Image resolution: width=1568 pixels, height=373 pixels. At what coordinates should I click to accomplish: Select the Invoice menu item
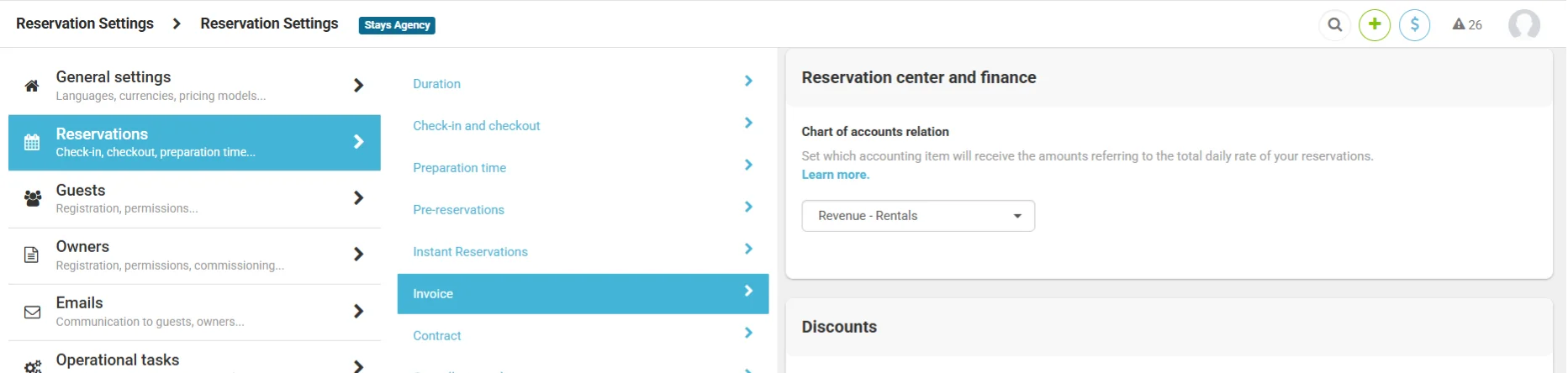click(x=433, y=294)
